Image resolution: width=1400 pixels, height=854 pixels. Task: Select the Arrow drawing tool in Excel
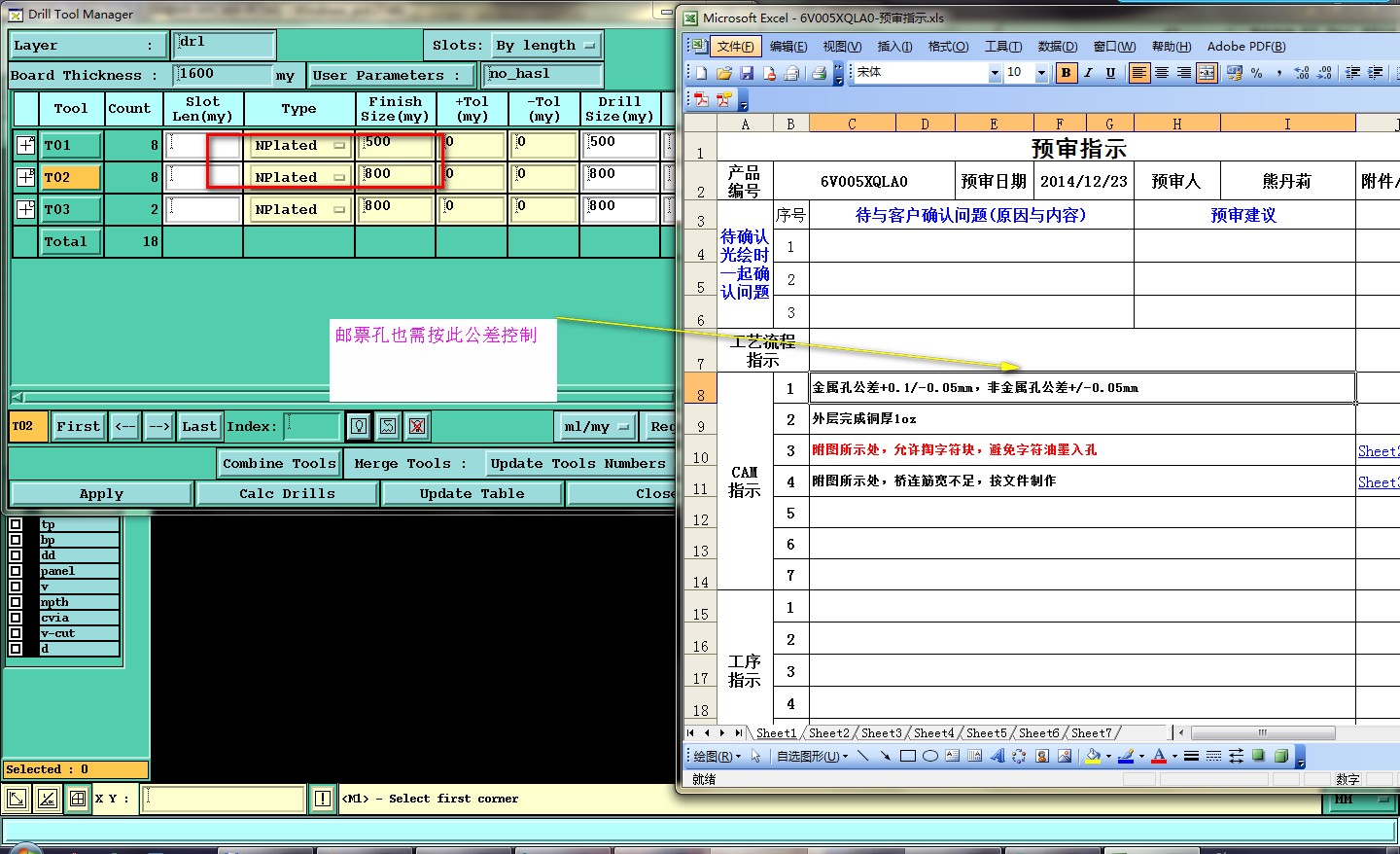click(x=885, y=756)
